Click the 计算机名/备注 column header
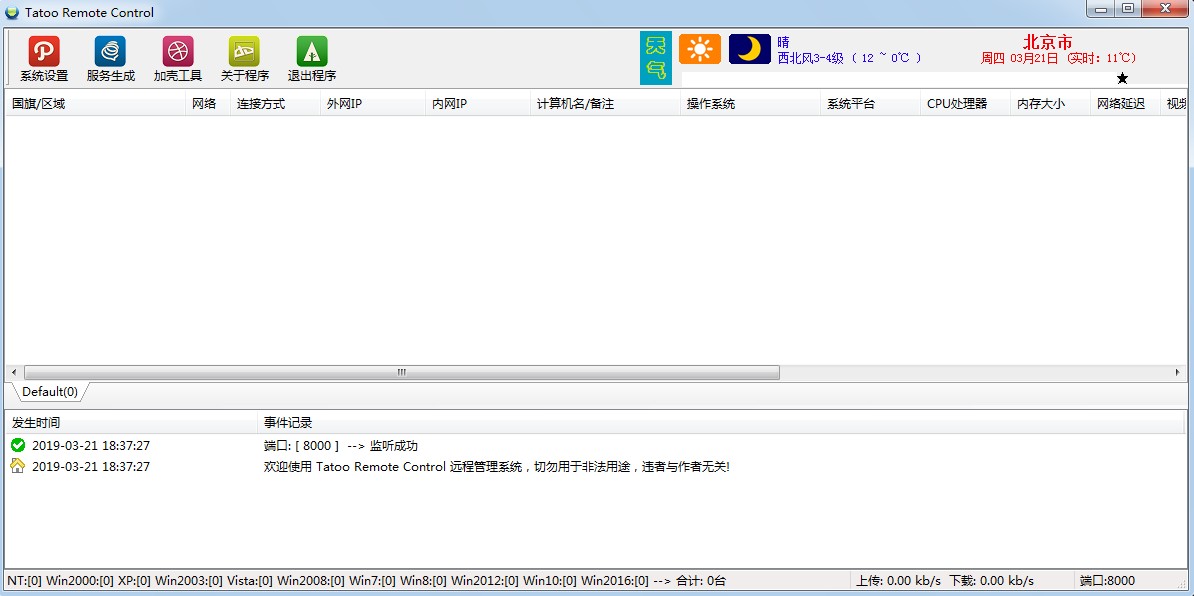Image resolution: width=1194 pixels, height=596 pixels. pyautogui.click(x=605, y=104)
